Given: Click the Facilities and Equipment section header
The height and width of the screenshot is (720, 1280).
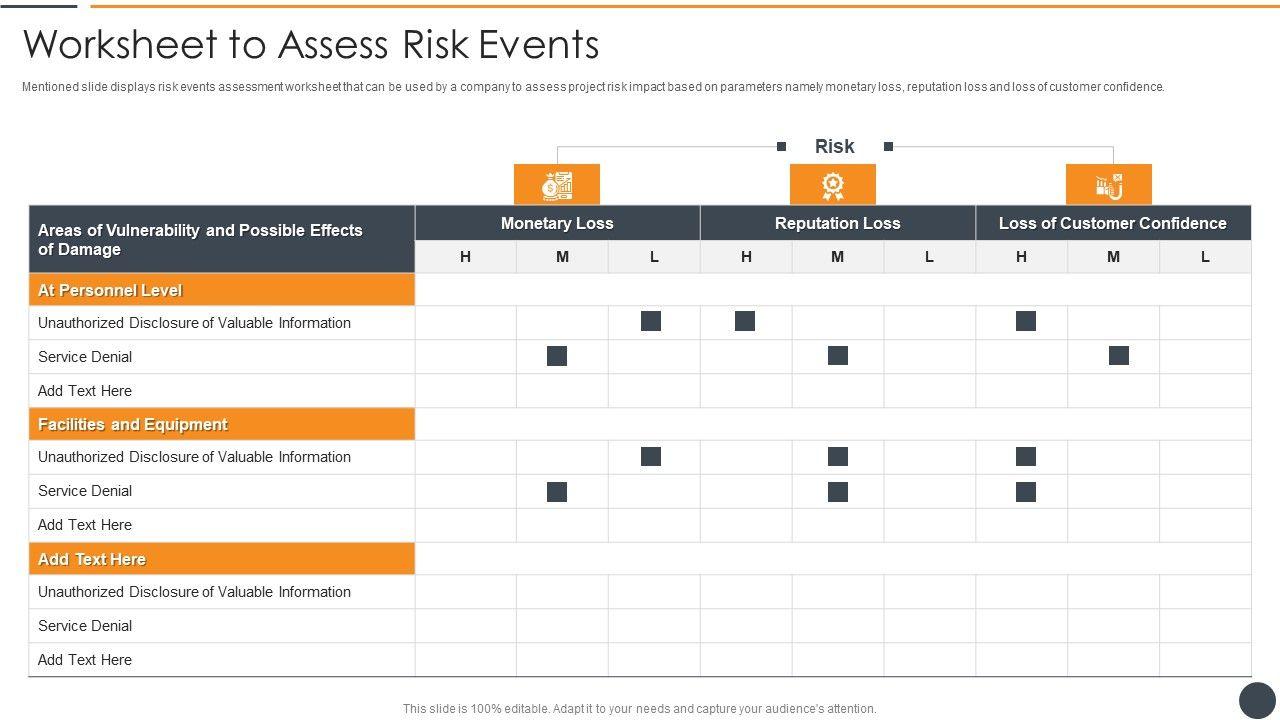Looking at the screenshot, I should point(222,424).
